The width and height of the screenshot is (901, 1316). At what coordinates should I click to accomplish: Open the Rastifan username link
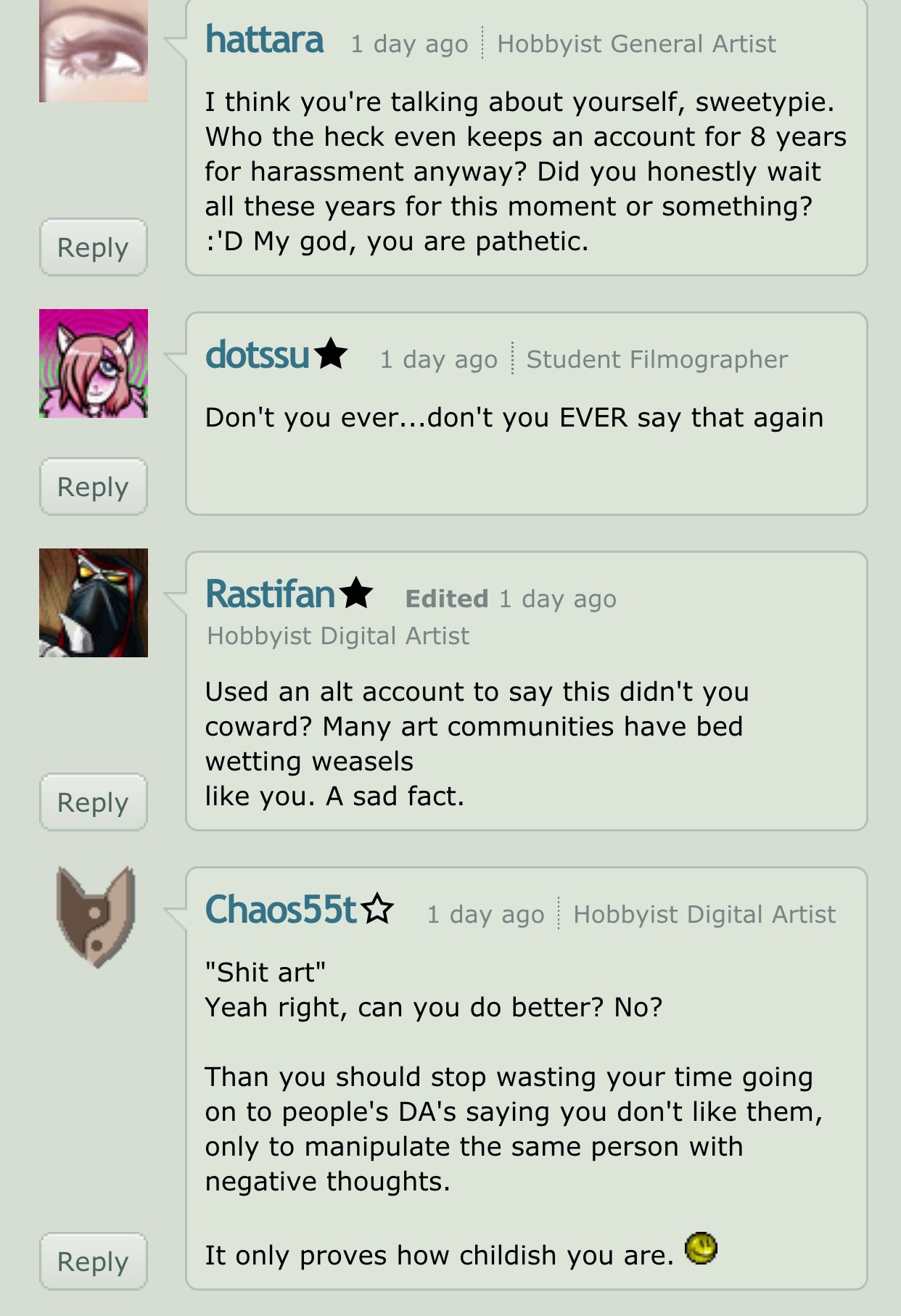coord(270,594)
